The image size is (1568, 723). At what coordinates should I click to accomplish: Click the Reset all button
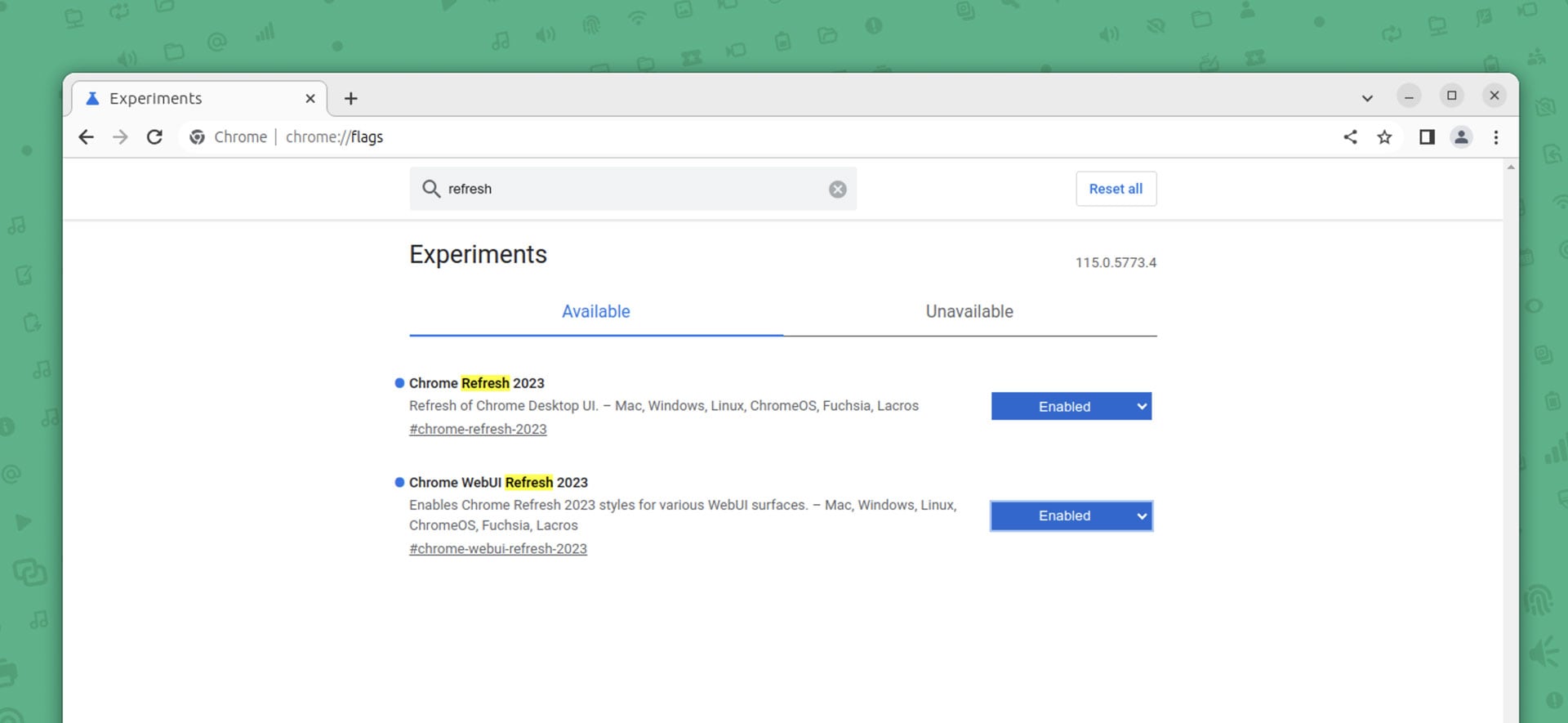pyautogui.click(x=1116, y=189)
